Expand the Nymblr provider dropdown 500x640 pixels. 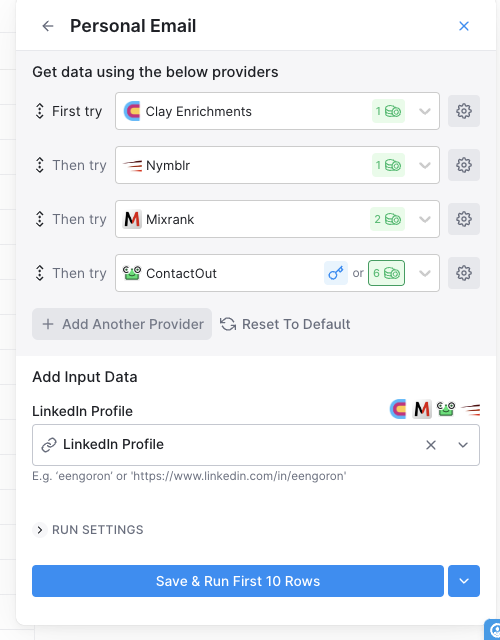coord(424,165)
